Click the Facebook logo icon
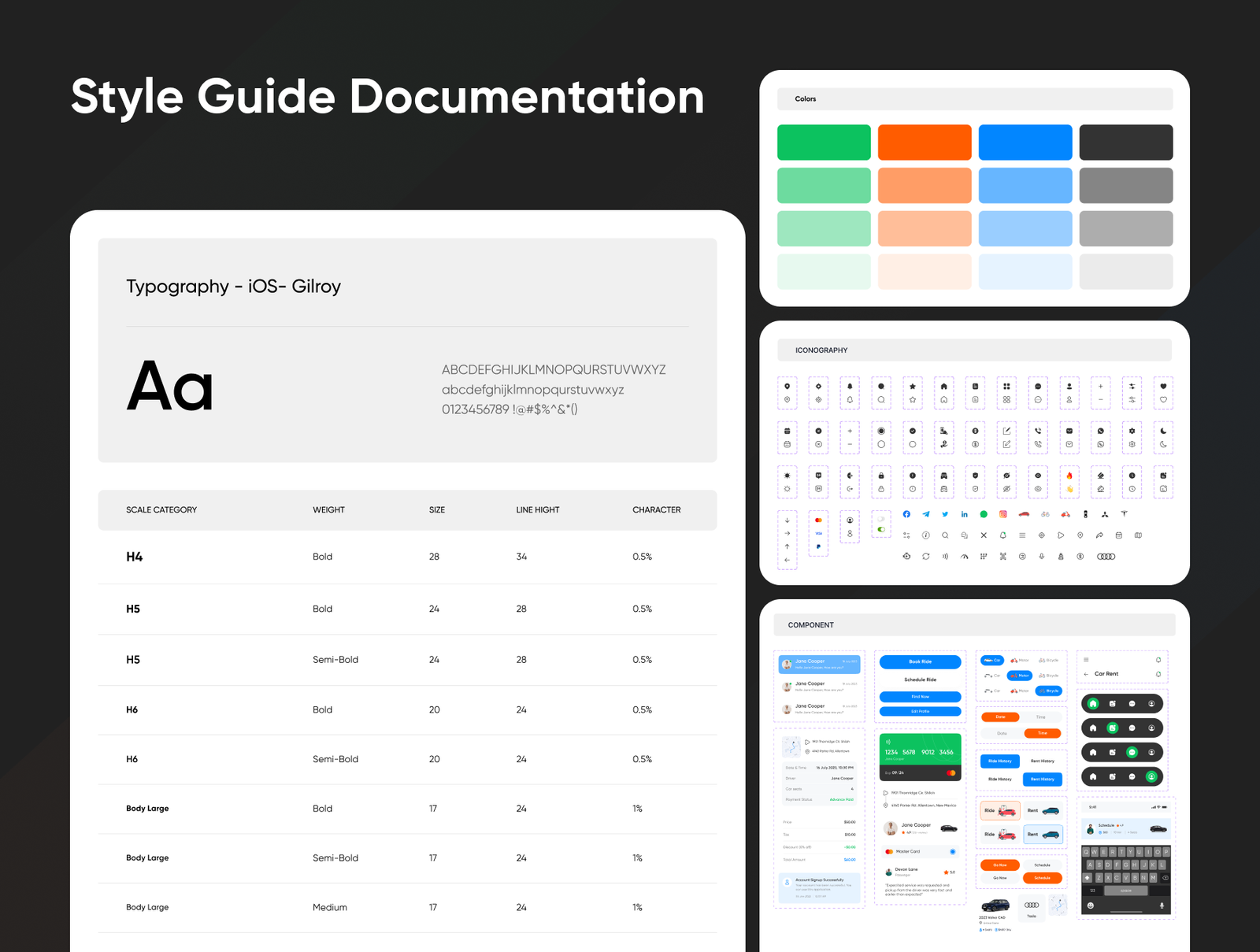Screen dimensions: 1260x952 click(x=906, y=514)
